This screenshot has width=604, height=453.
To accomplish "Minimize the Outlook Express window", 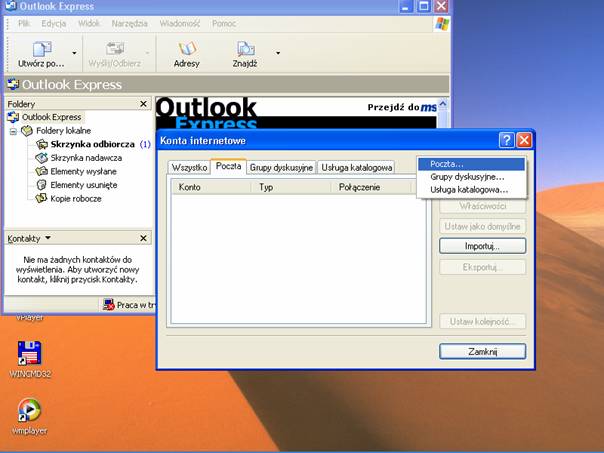I will coord(406,6).
